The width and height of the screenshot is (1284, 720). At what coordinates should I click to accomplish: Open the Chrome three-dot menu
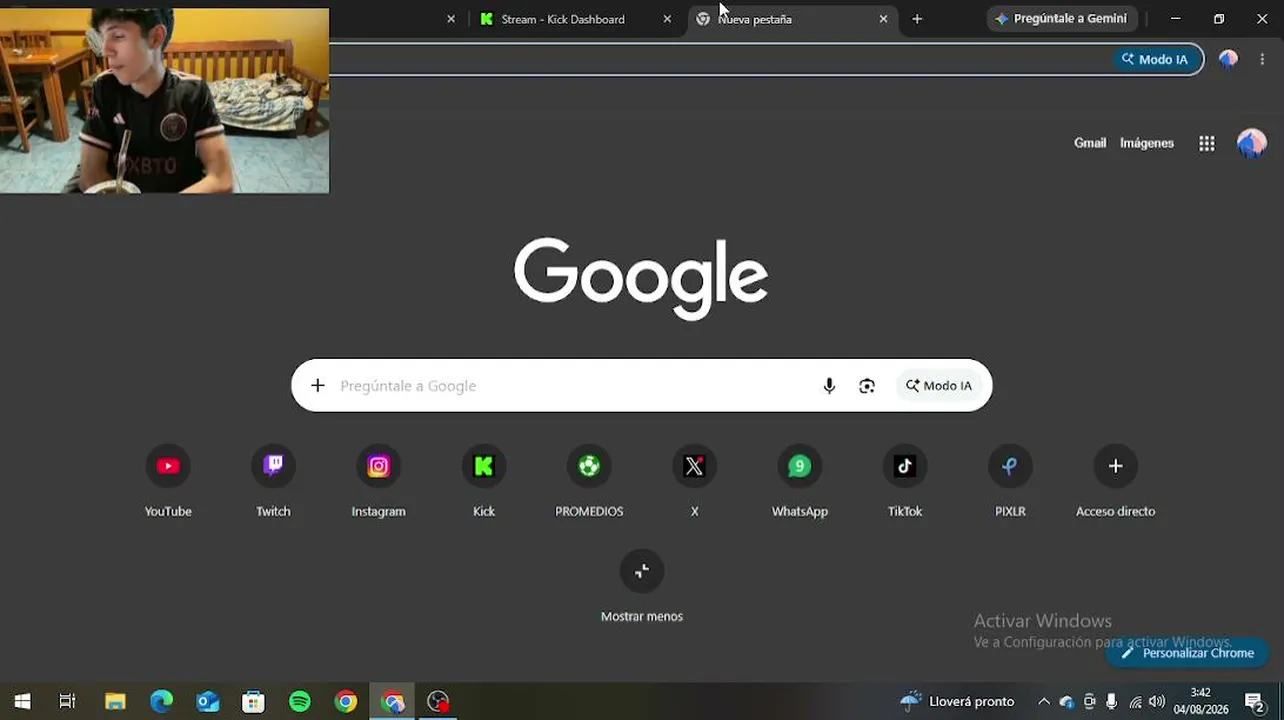[x=1263, y=59]
